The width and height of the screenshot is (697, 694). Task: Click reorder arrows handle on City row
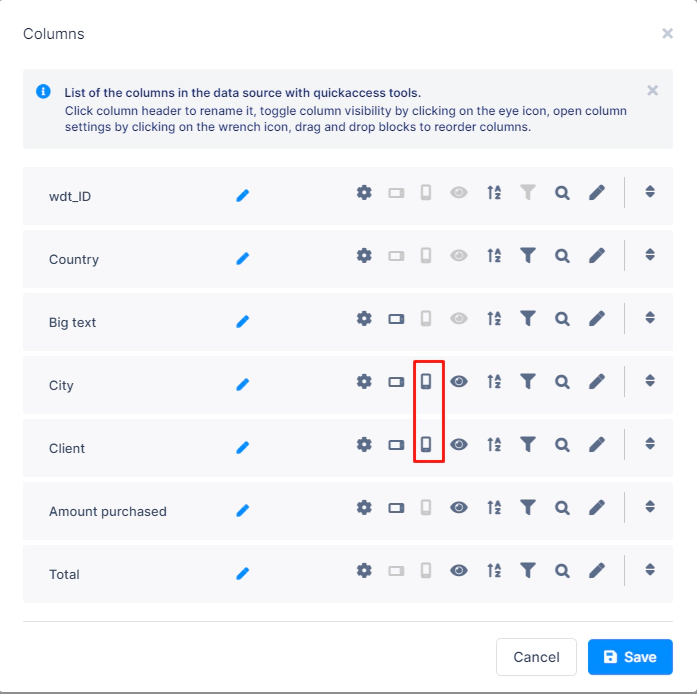[650, 381]
